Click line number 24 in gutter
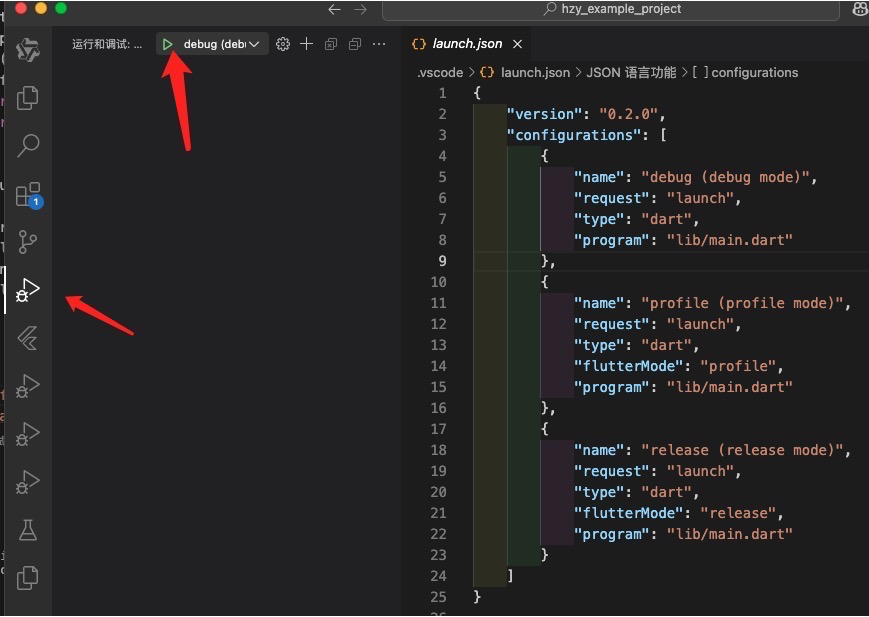 (x=438, y=576)
